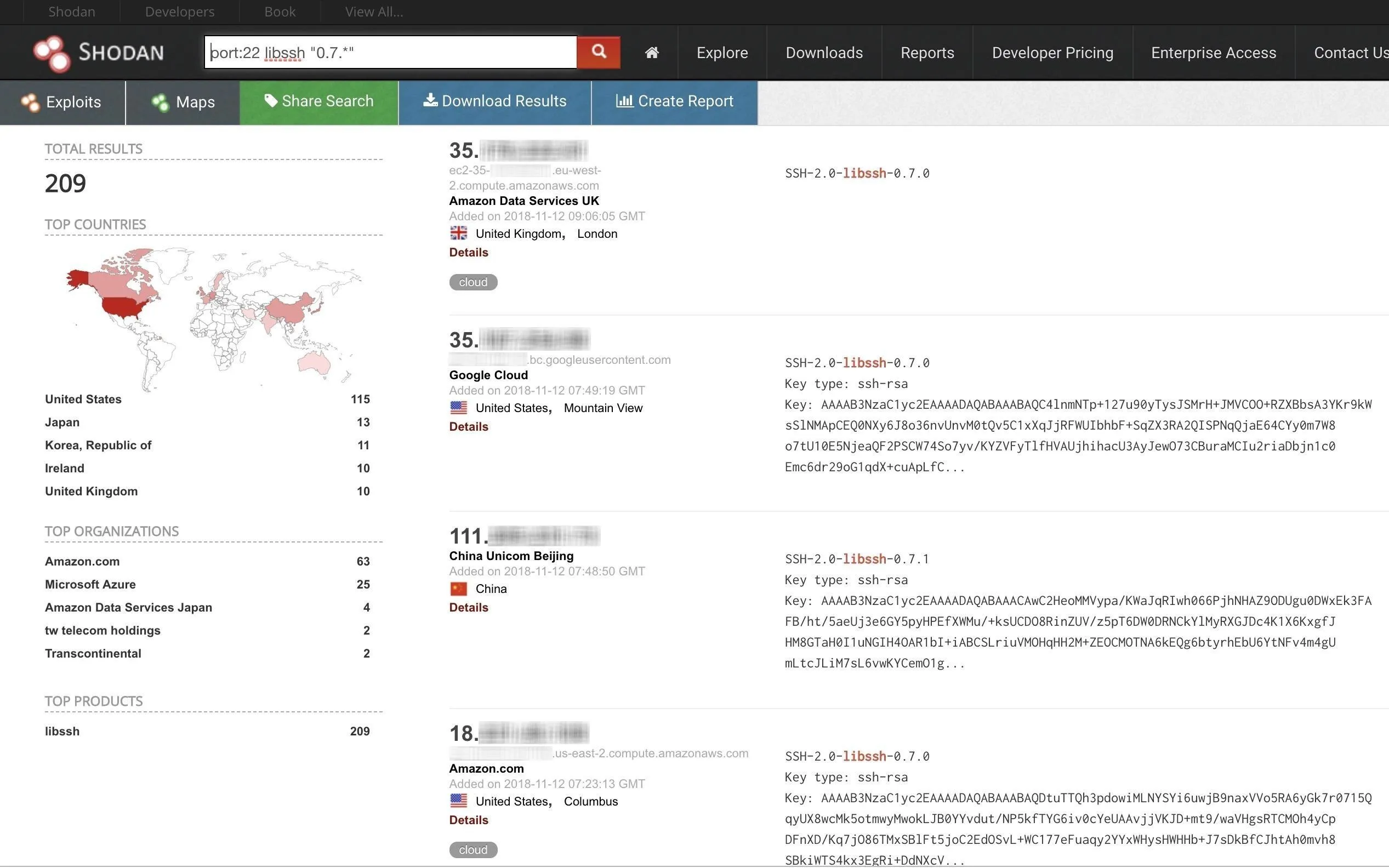Click the China flag icon

458,589
